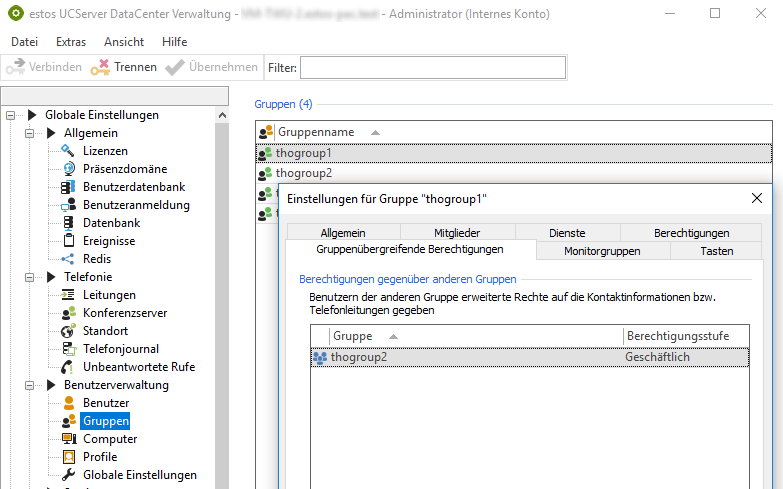
Task: Click the Benutzerdatenbank icon
Action: tap(68, 187)
